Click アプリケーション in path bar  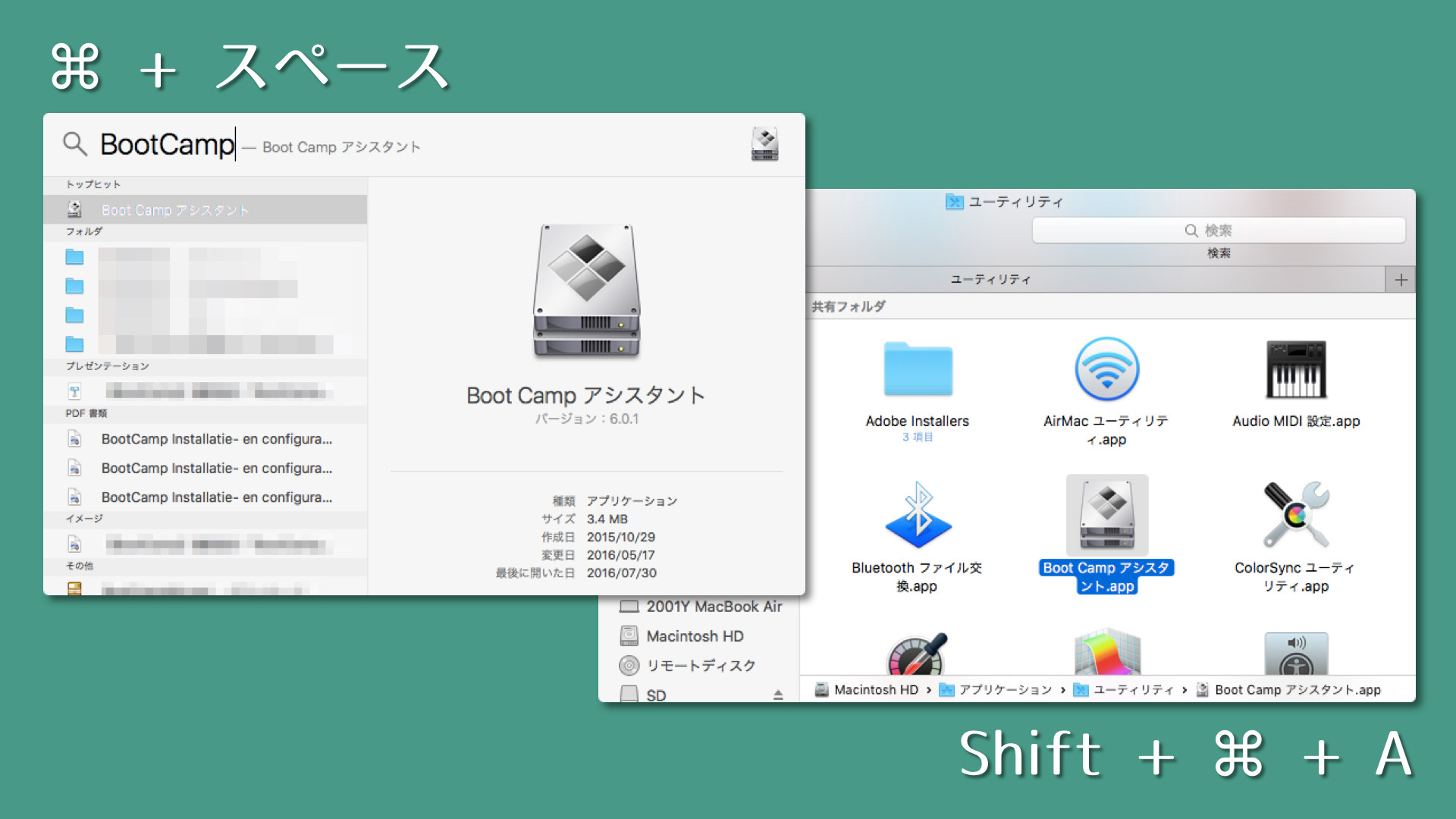[996, 689]
